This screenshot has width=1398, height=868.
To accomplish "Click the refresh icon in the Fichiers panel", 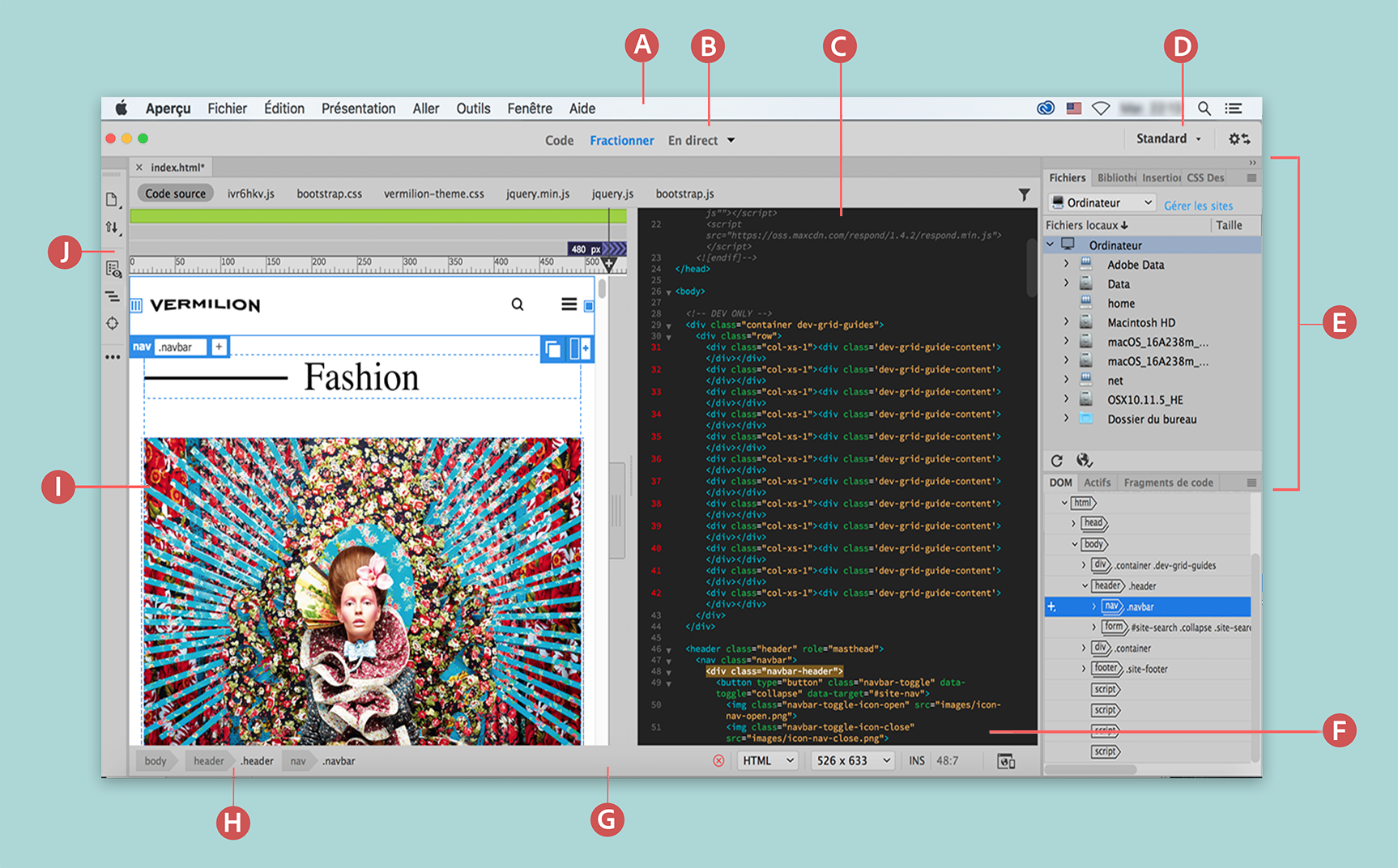I will [x=1057, y=460].
